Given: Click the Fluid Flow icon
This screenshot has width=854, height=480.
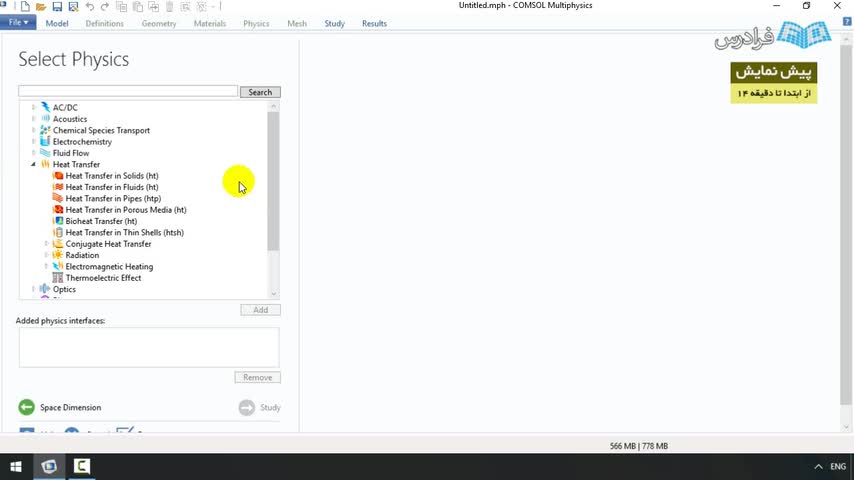Looking at the screenshot, I should [45, 153].
